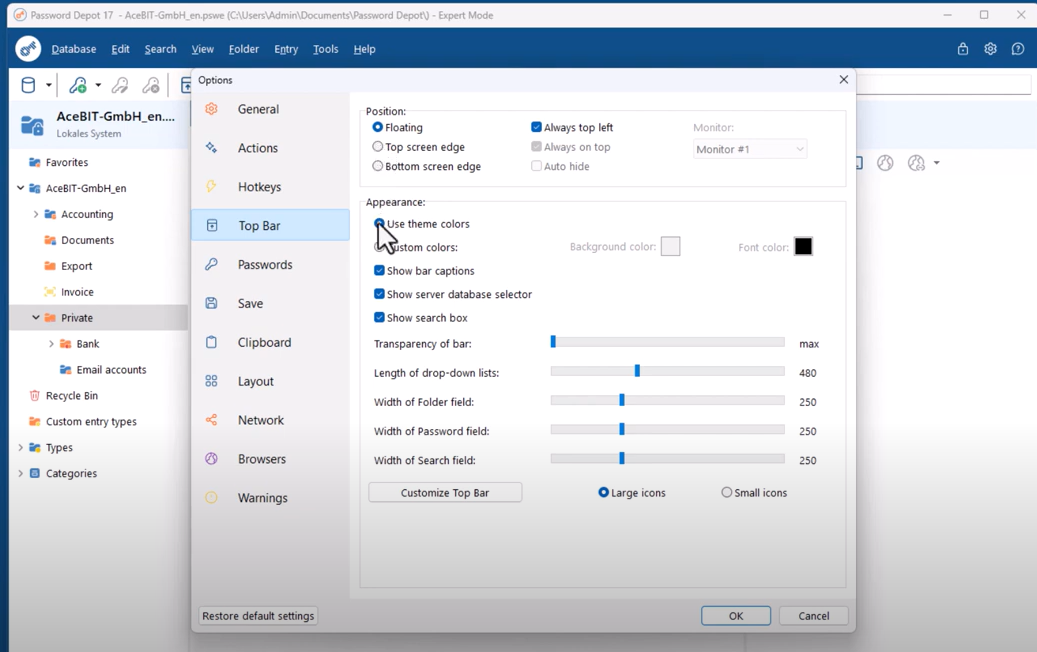Click the black Font color swatch

[803, 247]
